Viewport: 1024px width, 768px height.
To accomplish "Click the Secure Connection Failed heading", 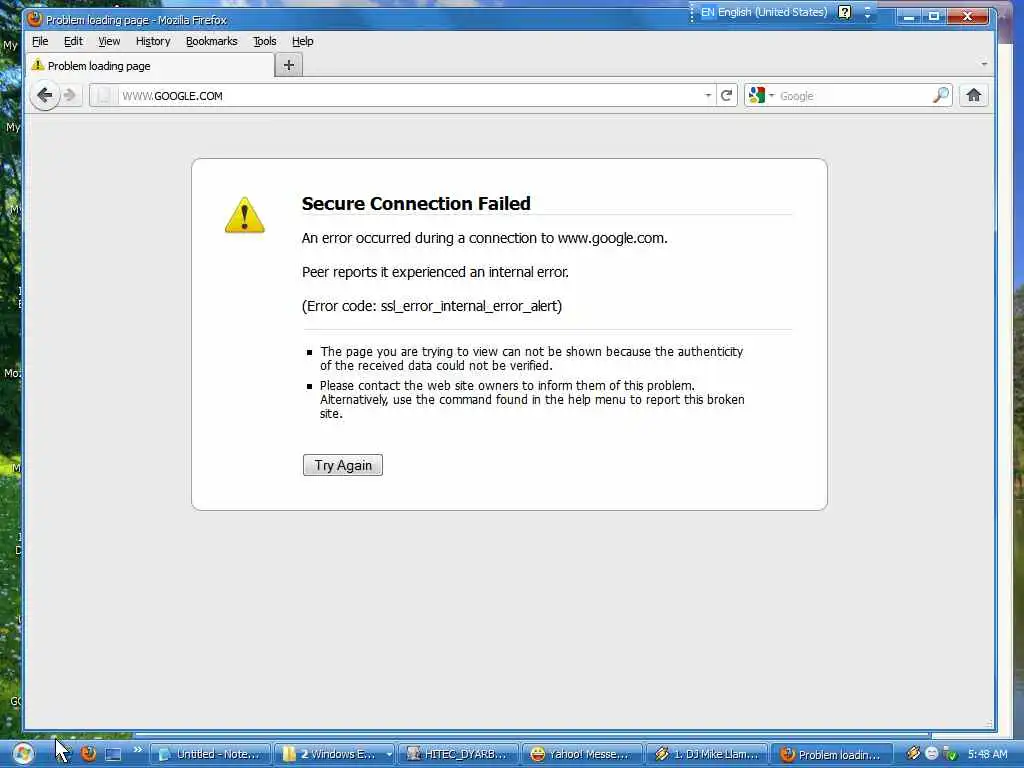I will point(416,204).
